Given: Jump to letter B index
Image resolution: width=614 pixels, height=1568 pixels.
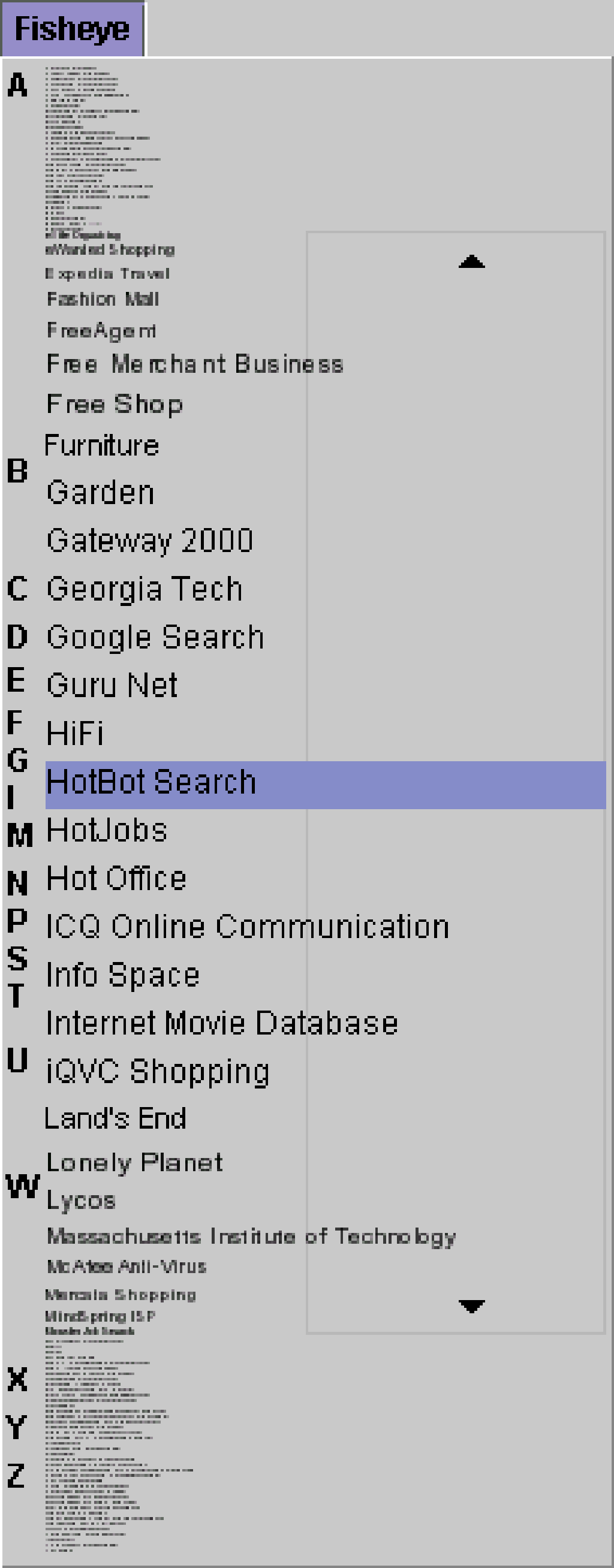Looking at the screenshot, I should pos(17,471).
